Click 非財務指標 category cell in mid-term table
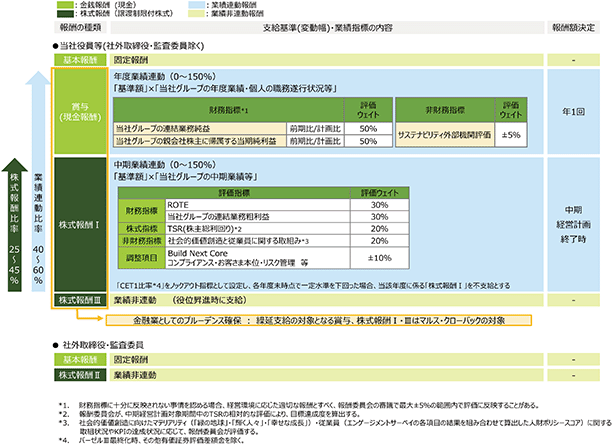This screenshot has height=446, width=612. pos(142,241)
